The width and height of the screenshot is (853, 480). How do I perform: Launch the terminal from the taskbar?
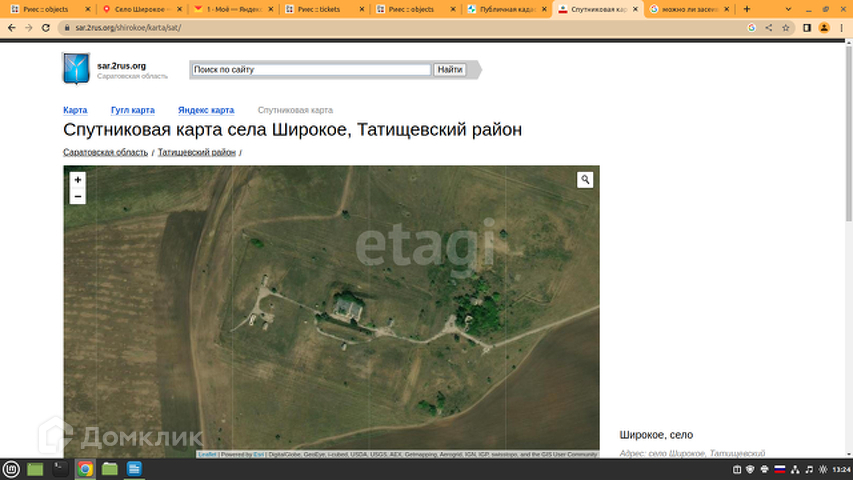pos(60,468)
